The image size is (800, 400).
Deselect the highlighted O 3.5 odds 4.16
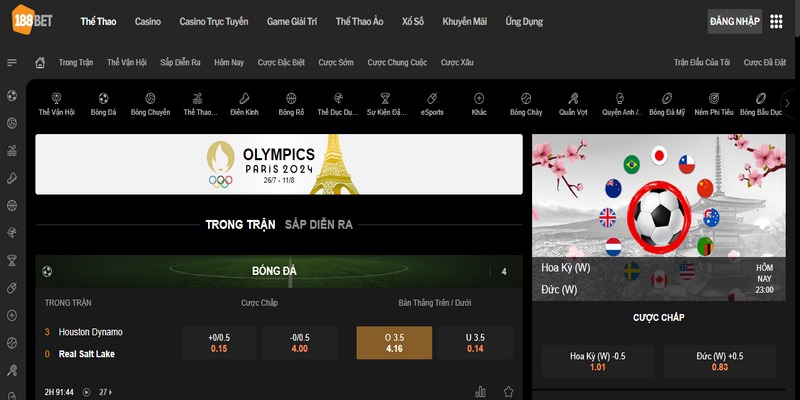394,342
